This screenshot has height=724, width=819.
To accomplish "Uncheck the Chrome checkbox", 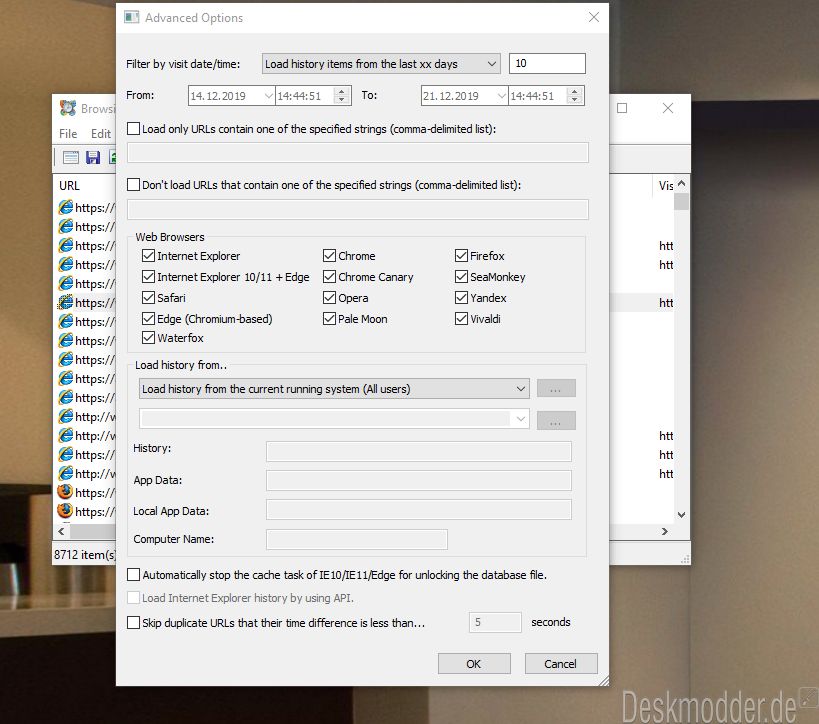I will [329, 255].
